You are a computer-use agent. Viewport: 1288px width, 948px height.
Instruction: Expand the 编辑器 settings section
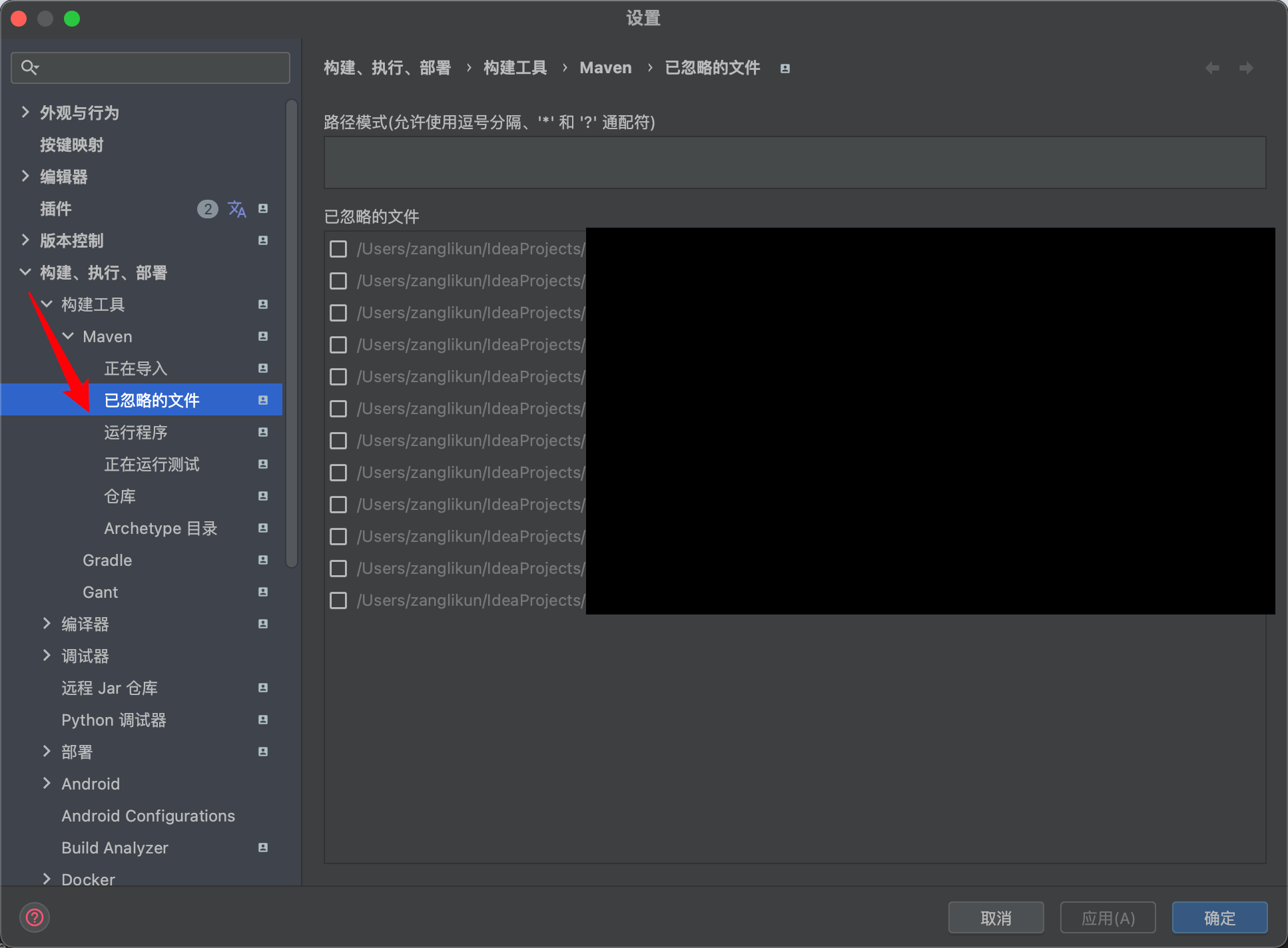pos(25,176)
